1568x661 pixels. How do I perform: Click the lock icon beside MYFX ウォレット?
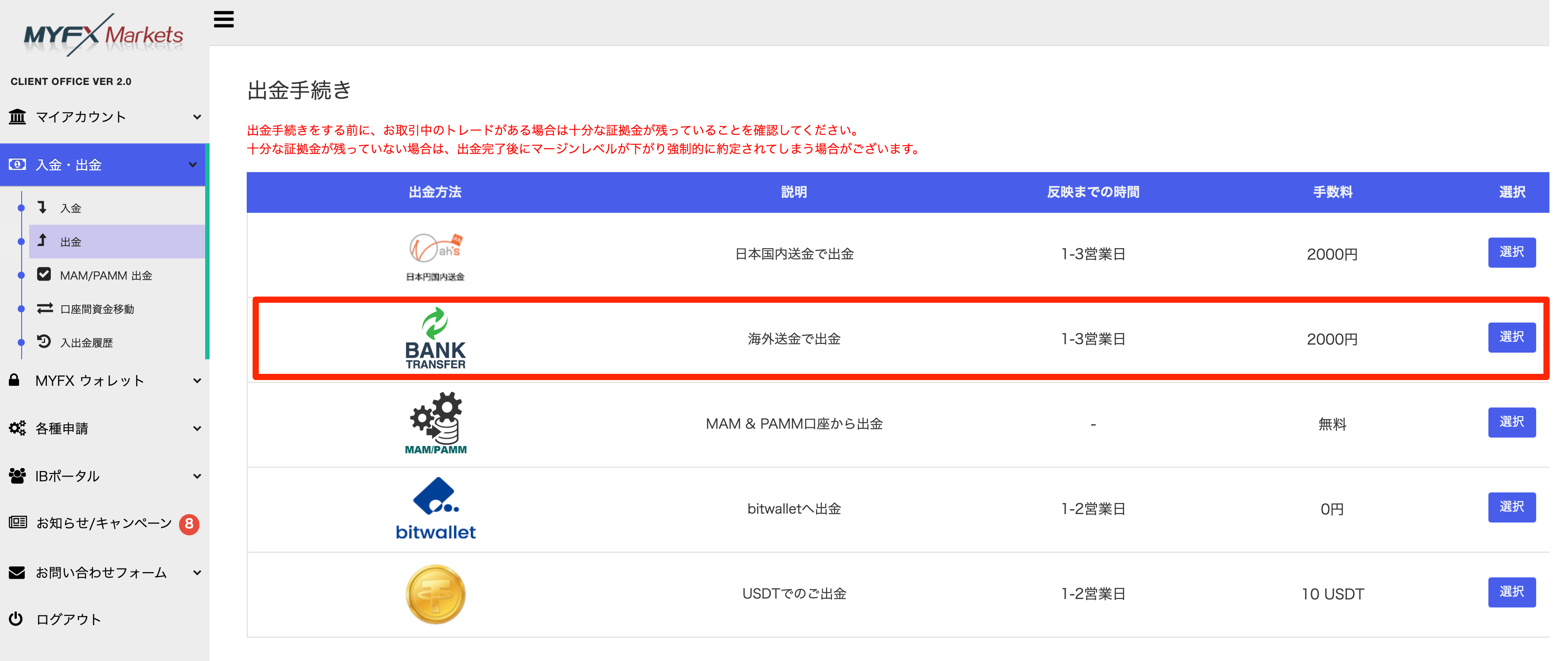tap(14, 380)
